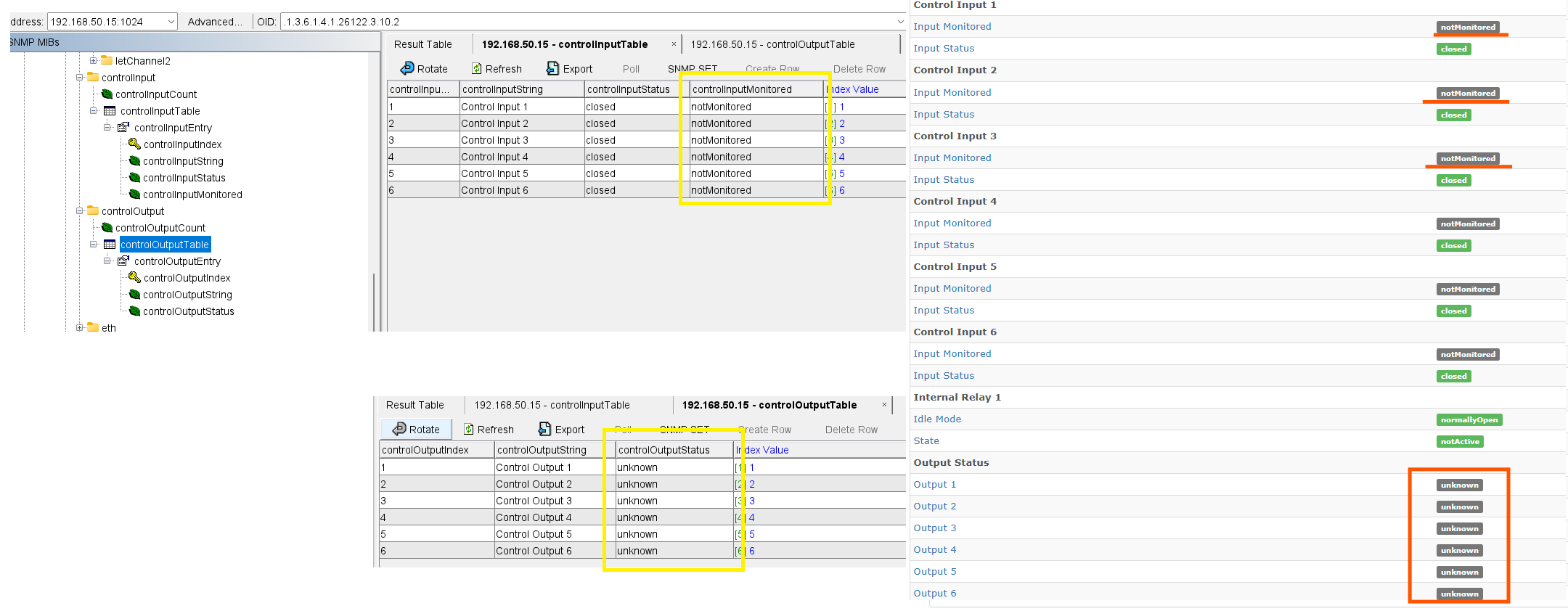Close the controlInputTable tab
This screenshot has width=1568, height=611.
[674, 44]
